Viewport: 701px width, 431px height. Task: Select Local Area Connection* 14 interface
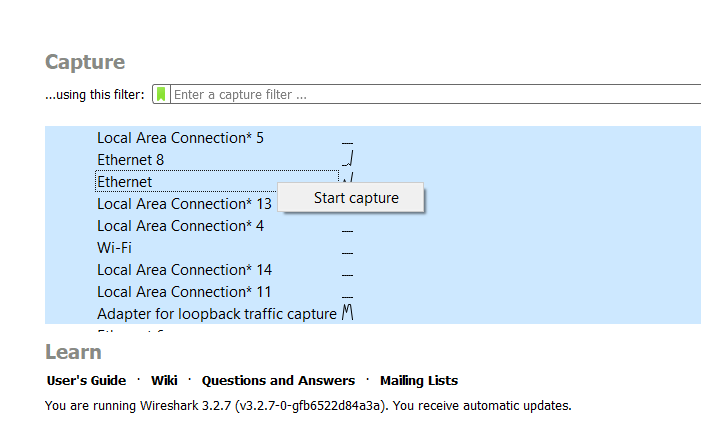point(184,270)
